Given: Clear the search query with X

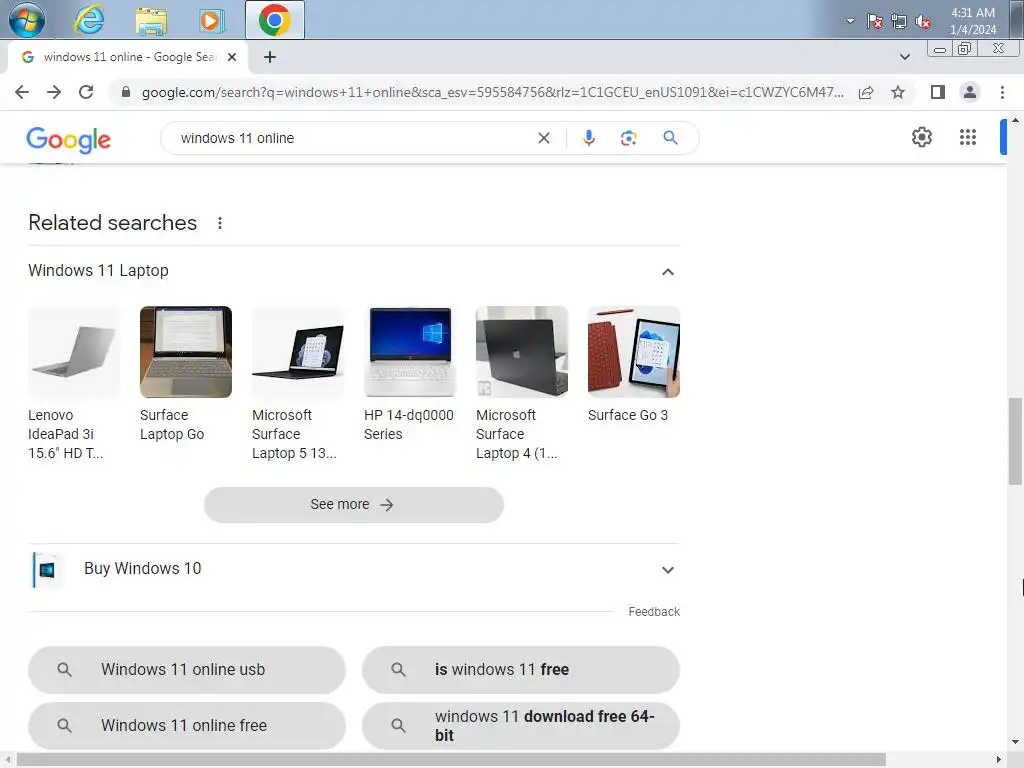Looking at the screenshot, I should (x=543, y=138).
